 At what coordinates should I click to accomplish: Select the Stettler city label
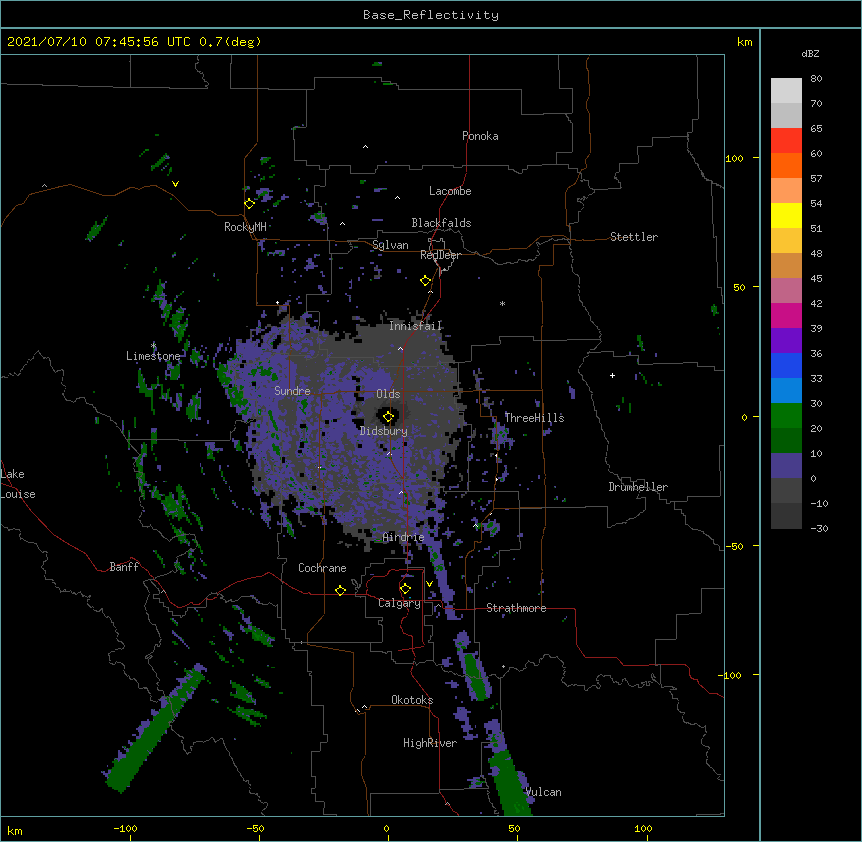pos(634,237)
